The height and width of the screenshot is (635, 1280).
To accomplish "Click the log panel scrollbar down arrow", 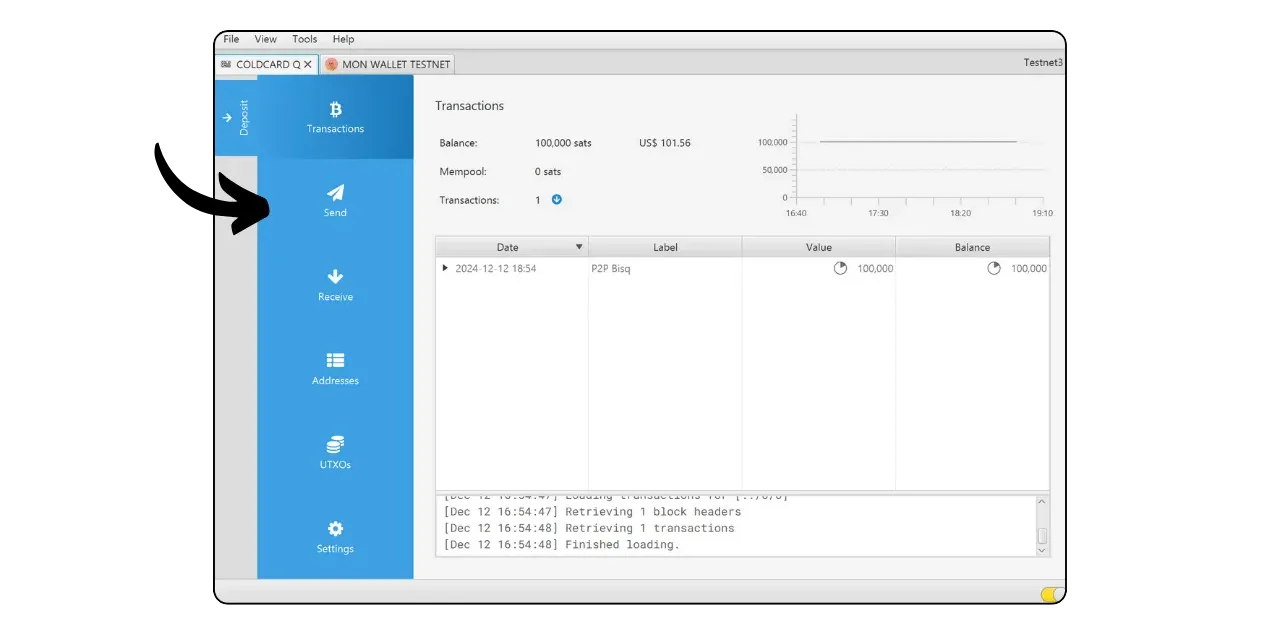I will tap(1042, 549).
